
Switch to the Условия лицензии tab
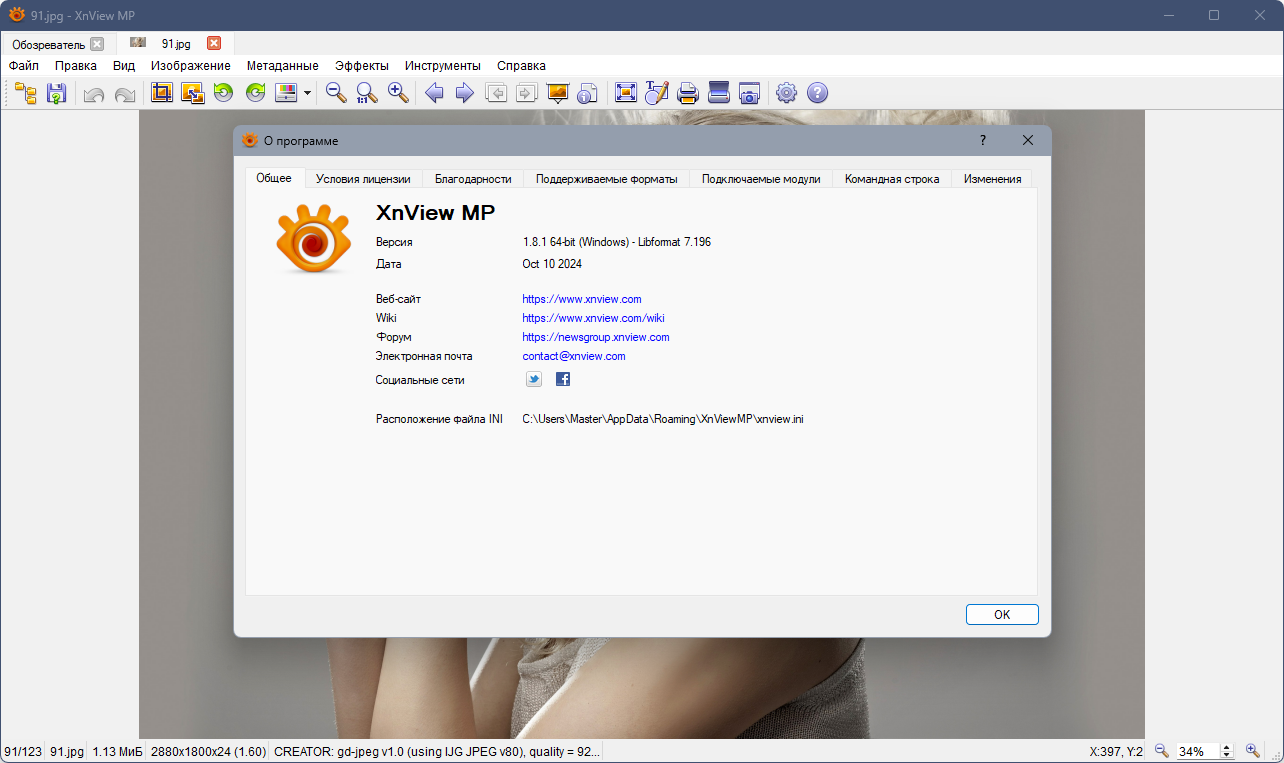click(363, 179)
